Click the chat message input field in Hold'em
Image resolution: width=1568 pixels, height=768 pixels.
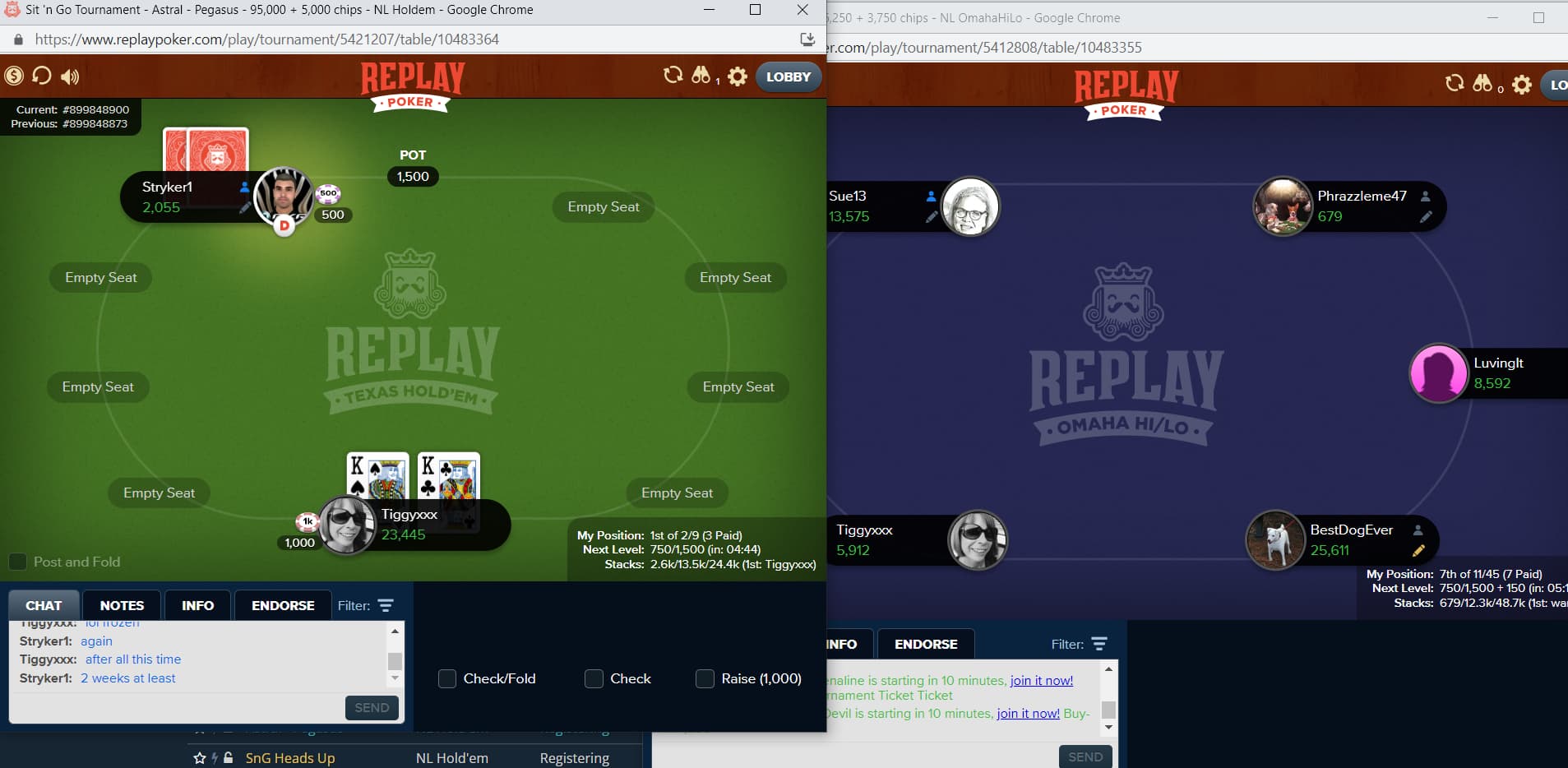click(176, 707)
